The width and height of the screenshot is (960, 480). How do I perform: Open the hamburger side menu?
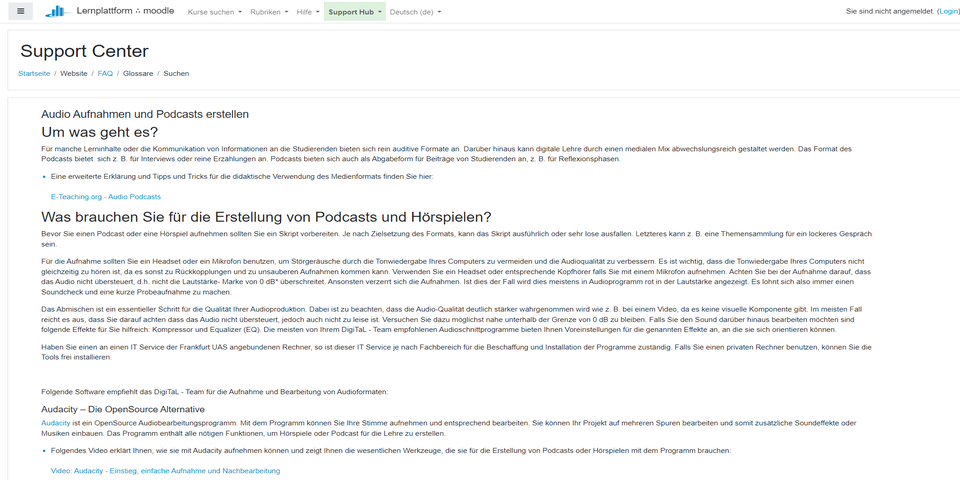(21, 11)
